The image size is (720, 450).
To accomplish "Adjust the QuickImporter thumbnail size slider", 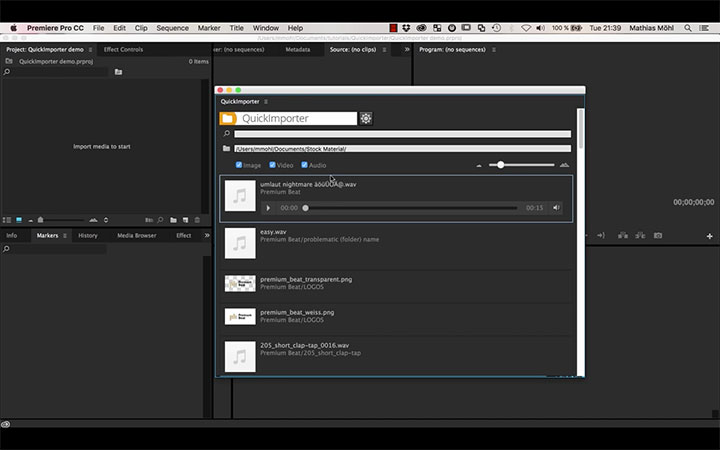I will click(522, 165).
